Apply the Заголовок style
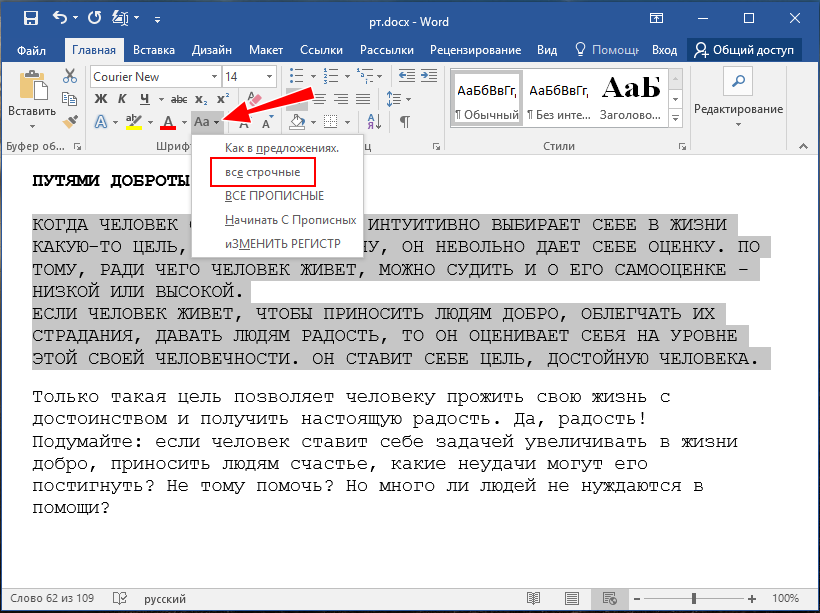The height and width of the screenshot is (613, 820). (631, 97)
